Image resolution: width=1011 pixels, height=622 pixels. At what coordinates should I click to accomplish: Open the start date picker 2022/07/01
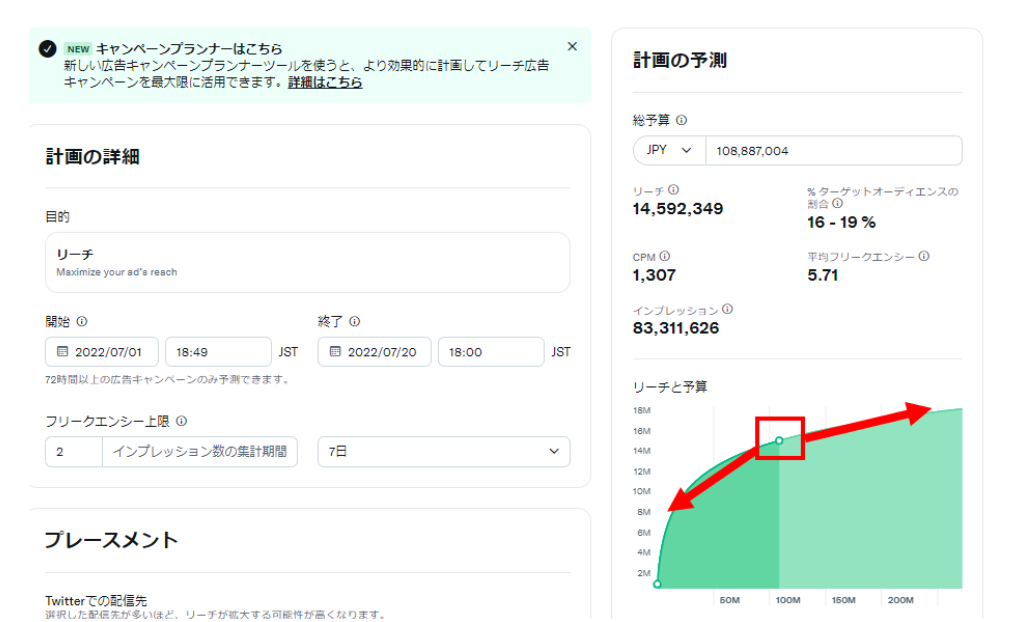pyautogui.click(x=102, y=352)
